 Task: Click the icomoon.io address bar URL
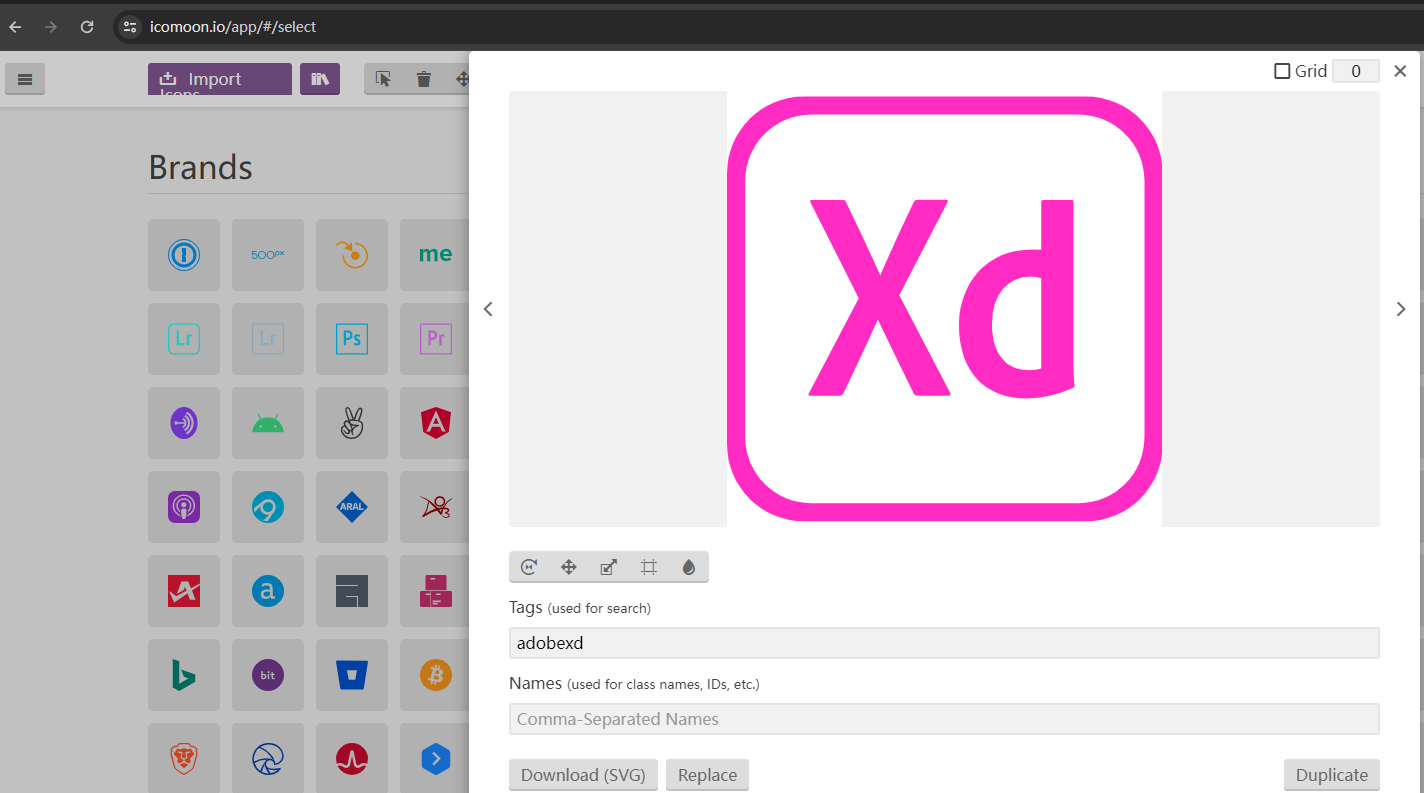pos(233,27)
